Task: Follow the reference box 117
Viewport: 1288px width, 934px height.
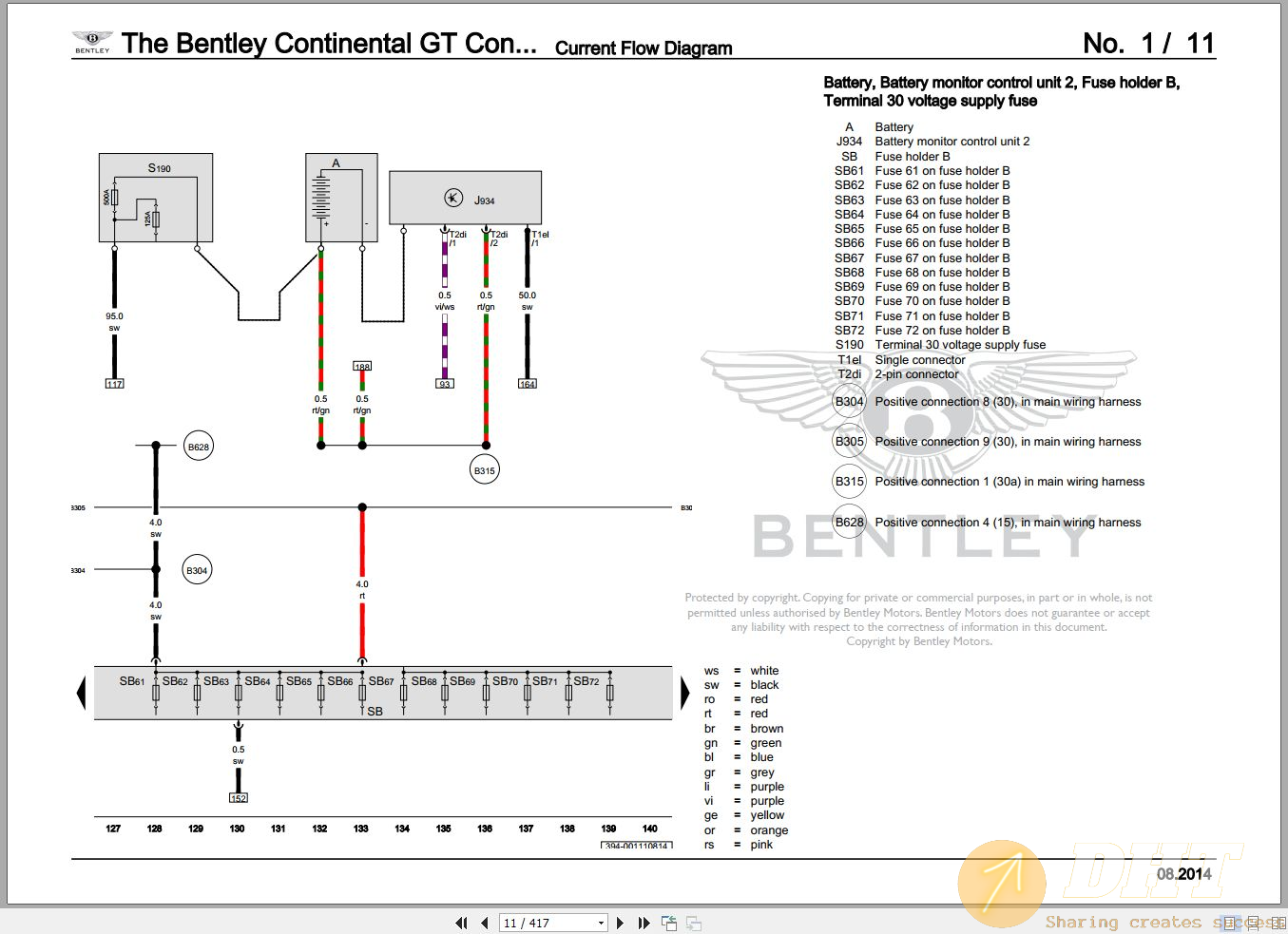Action: tap(114, 384)
